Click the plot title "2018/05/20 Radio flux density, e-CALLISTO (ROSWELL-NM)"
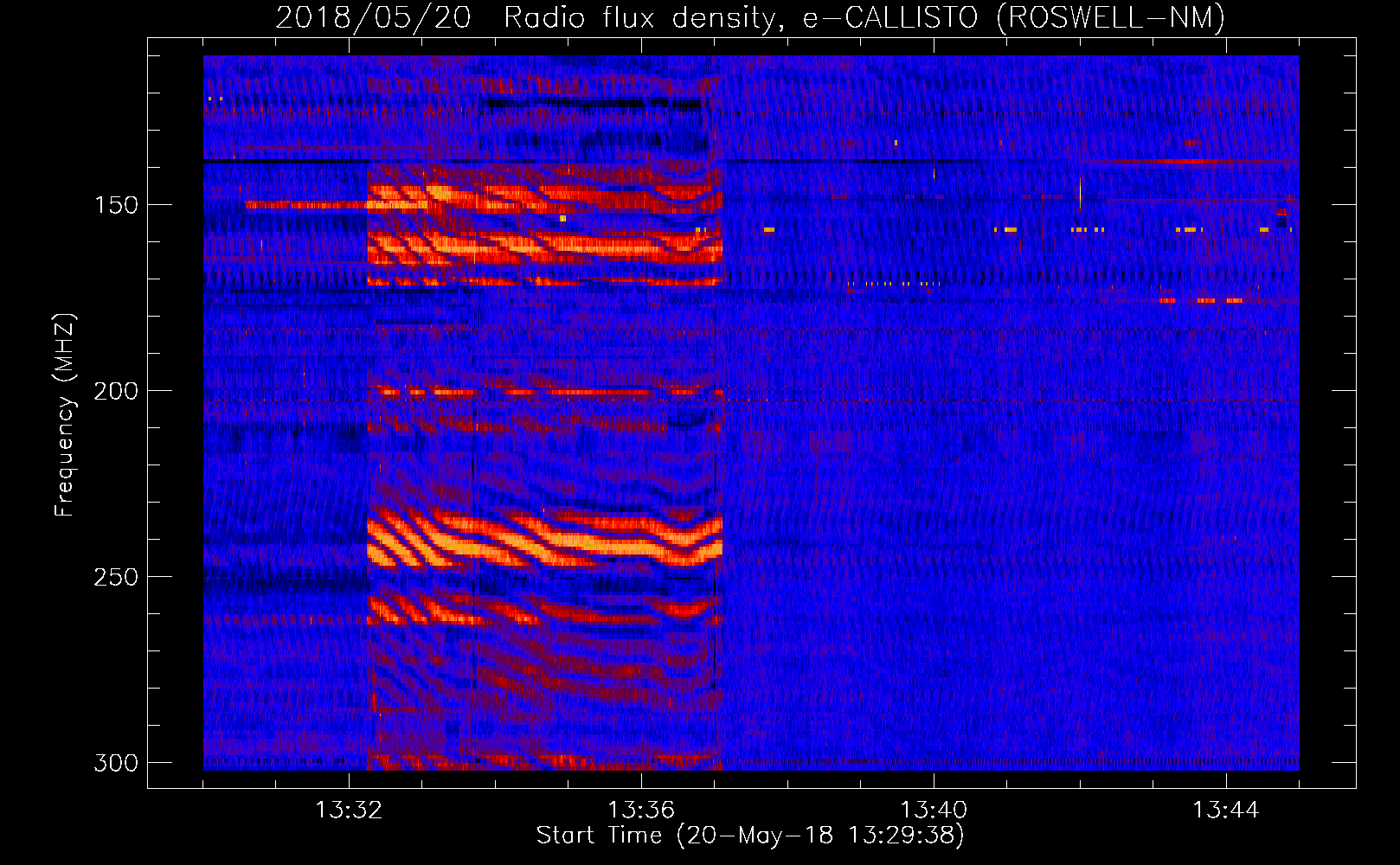This screenshot has height=865, width=1400. tap(750, 17)
